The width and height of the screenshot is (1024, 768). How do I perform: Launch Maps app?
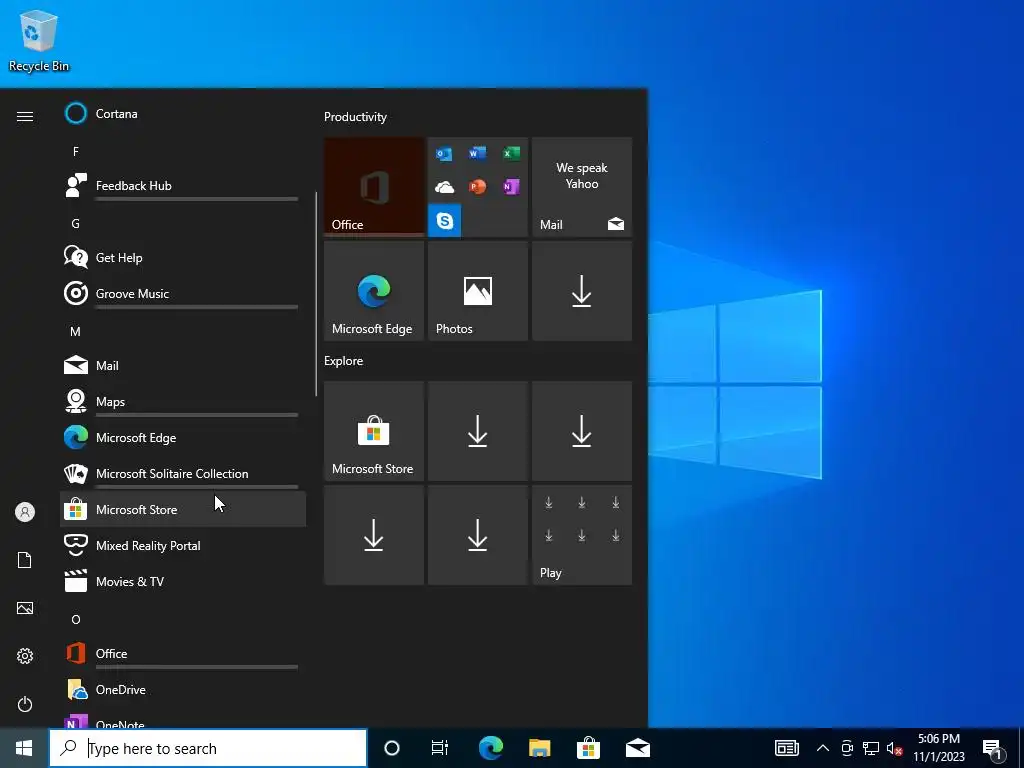click(x=183, y=401)
